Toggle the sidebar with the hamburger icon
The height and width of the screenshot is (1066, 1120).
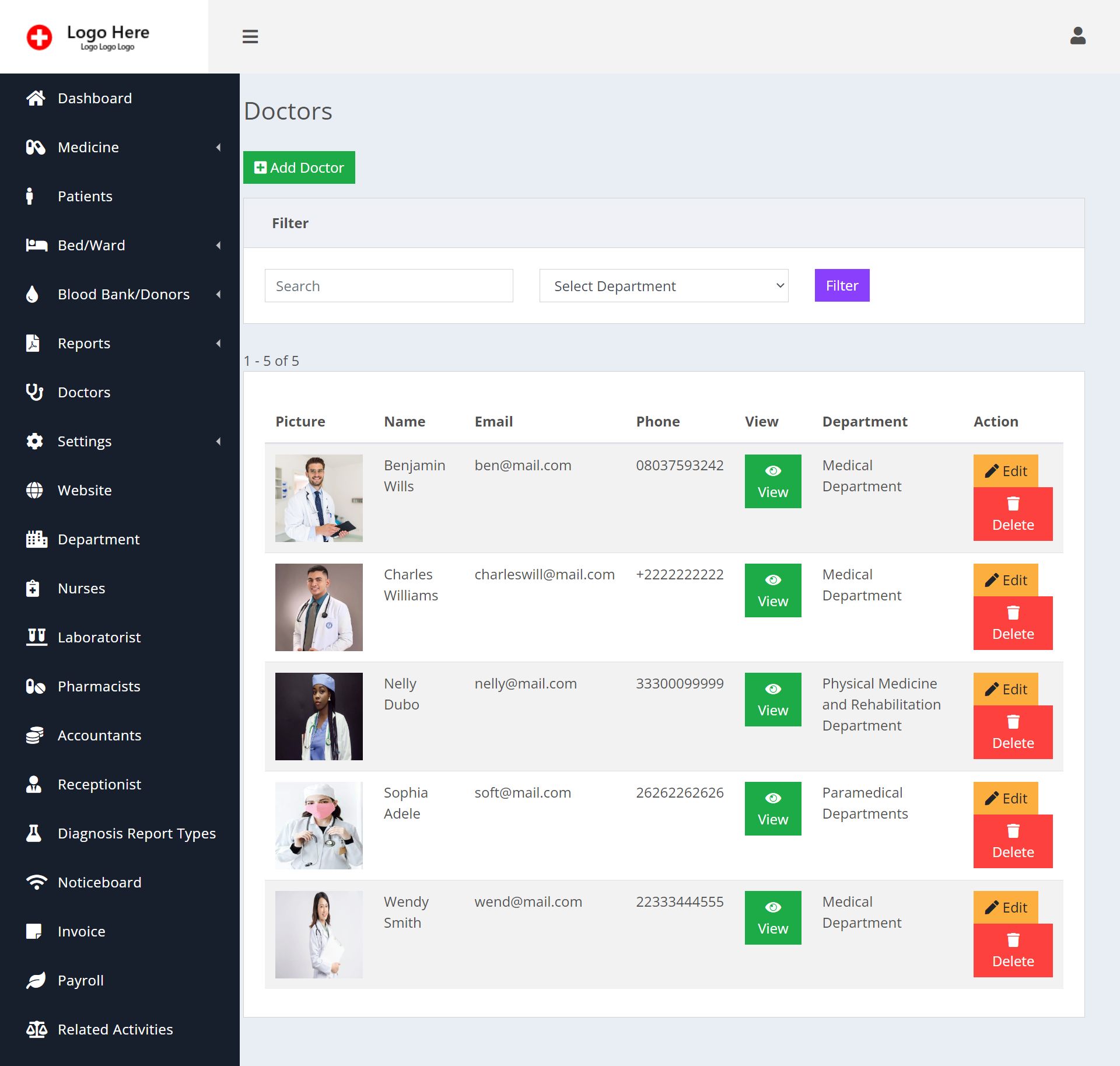[250, 37]
